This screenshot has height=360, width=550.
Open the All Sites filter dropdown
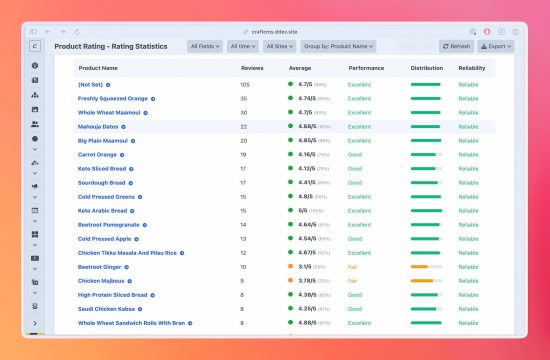click(x=280, y=46)
